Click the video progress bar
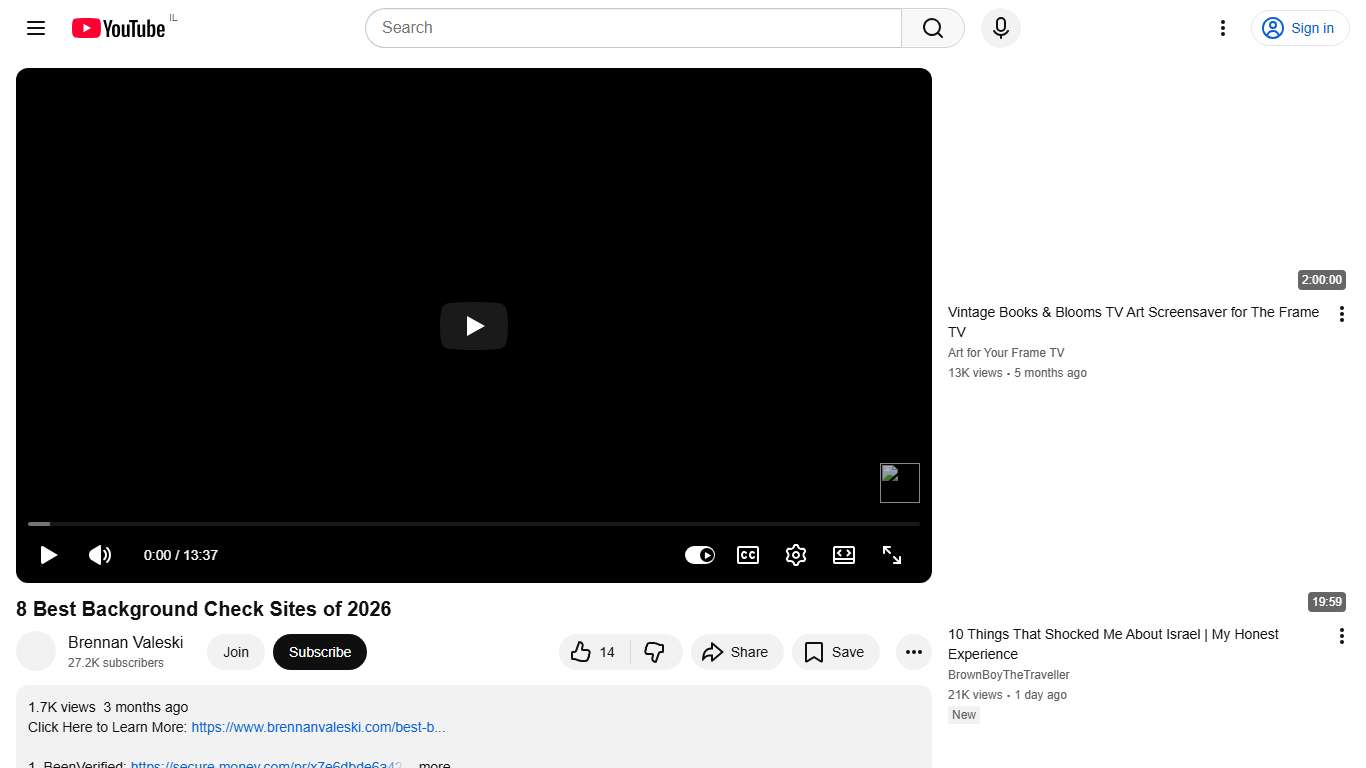The image size is (1366, 768). [x=474, y=523]
